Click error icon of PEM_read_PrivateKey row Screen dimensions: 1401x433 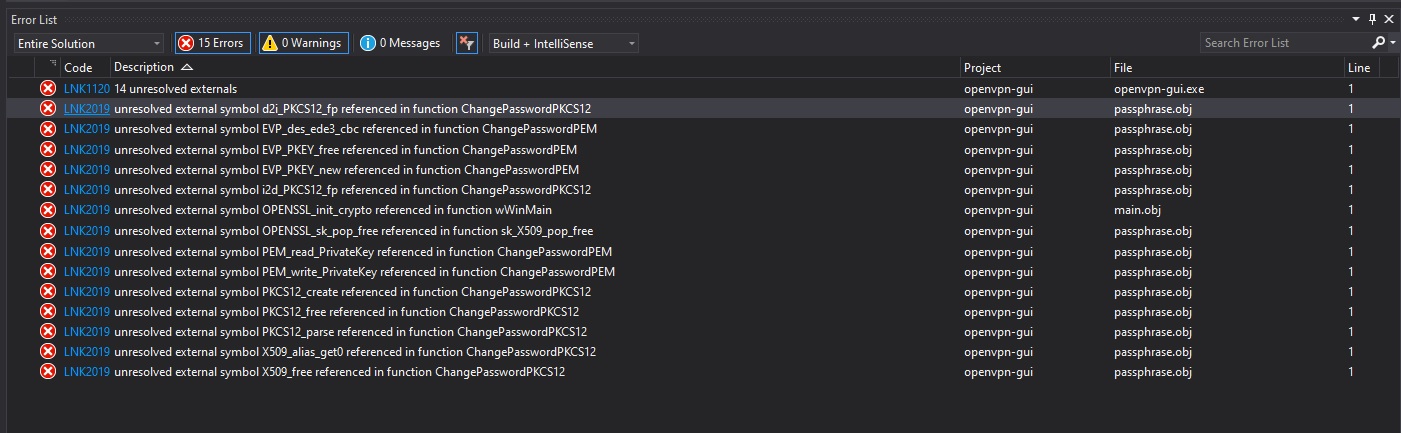pos(47,251)
